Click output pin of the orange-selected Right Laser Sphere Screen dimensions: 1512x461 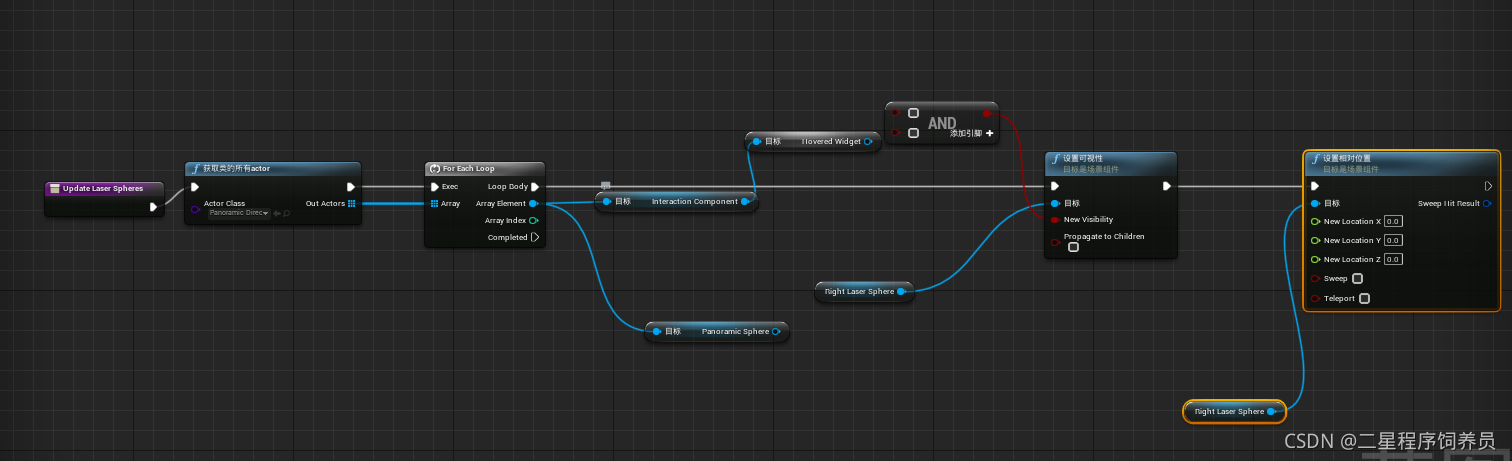point(1271,411)
